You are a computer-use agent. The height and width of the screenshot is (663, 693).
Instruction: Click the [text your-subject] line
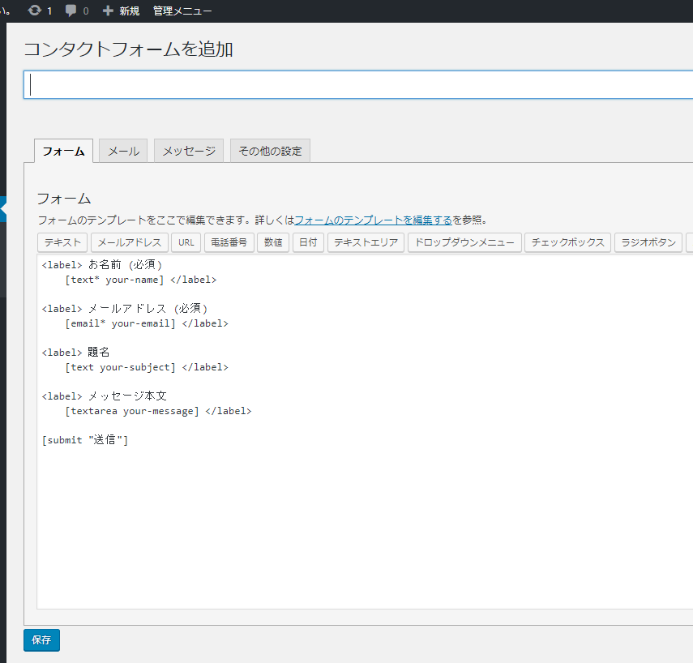[x=146, y=367]
